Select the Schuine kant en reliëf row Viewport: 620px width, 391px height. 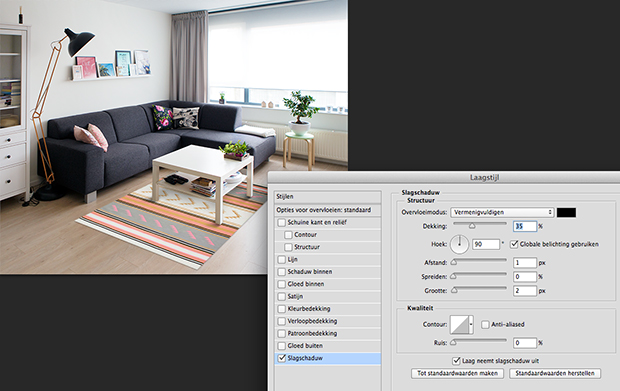click(328, 223)
